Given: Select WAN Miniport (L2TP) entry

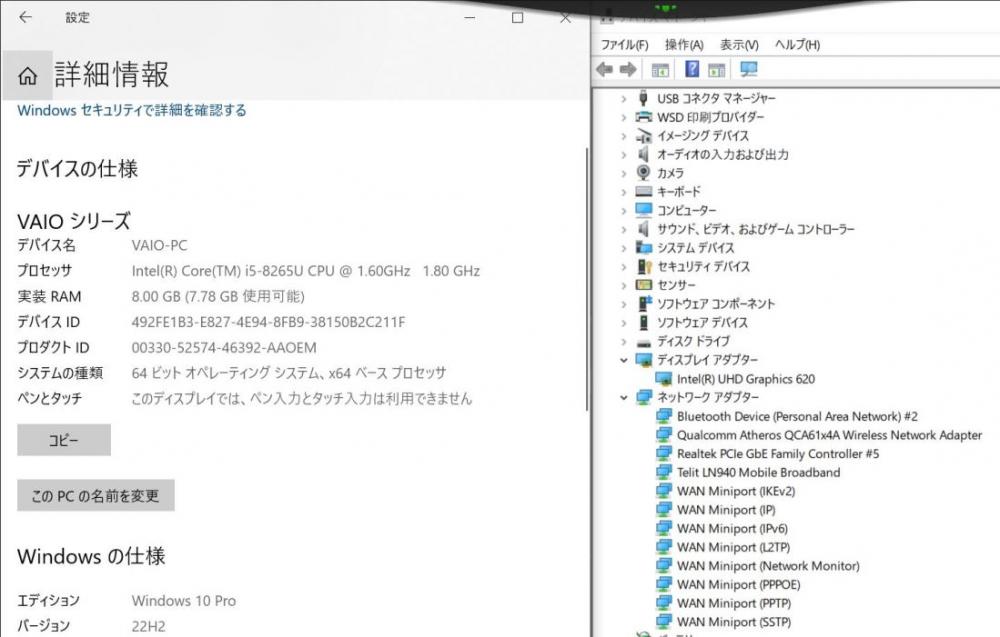Looking at the screenshot, I should click(x=733, y=546).
